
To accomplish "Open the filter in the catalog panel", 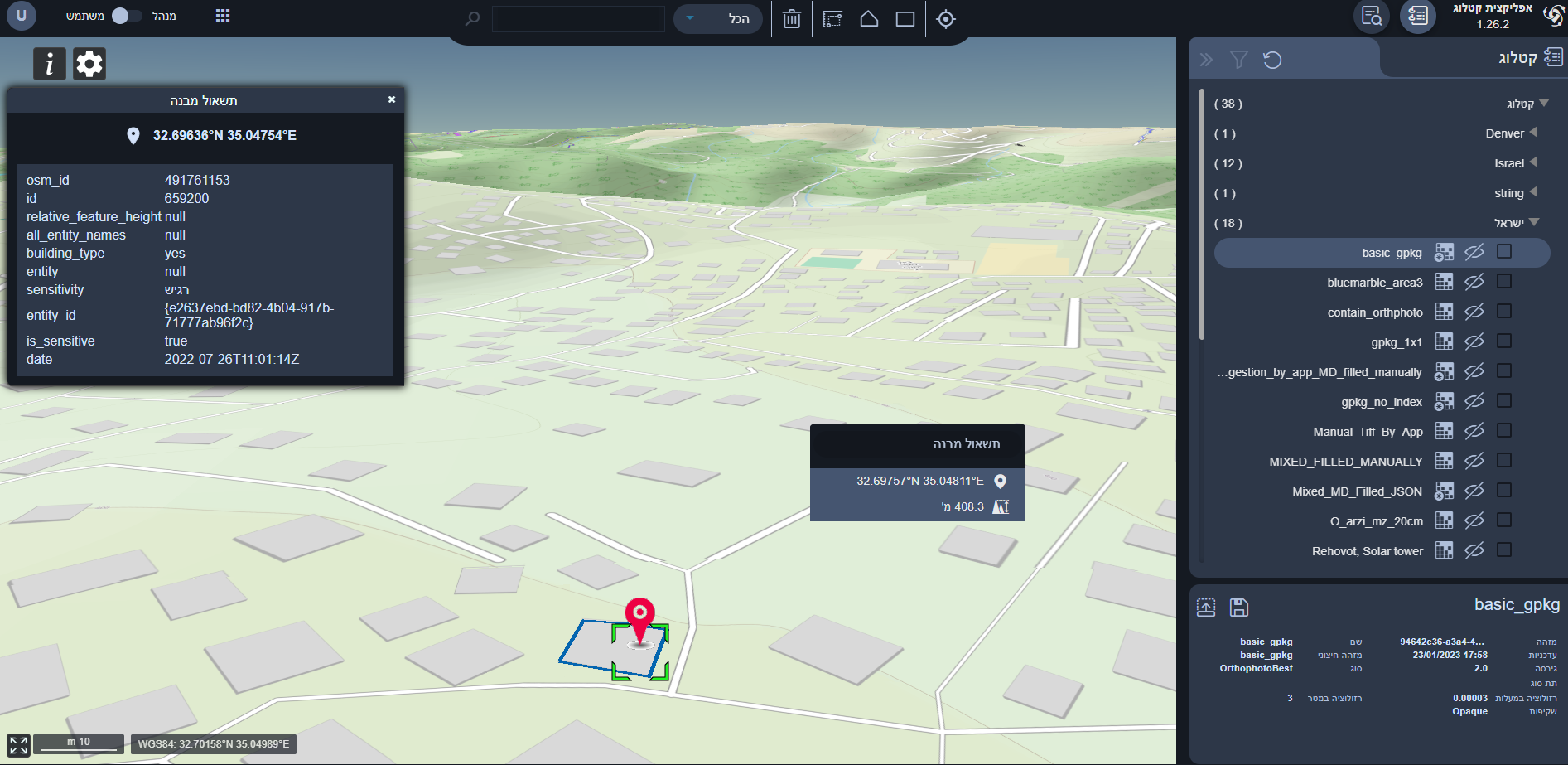I will 1238,59.
